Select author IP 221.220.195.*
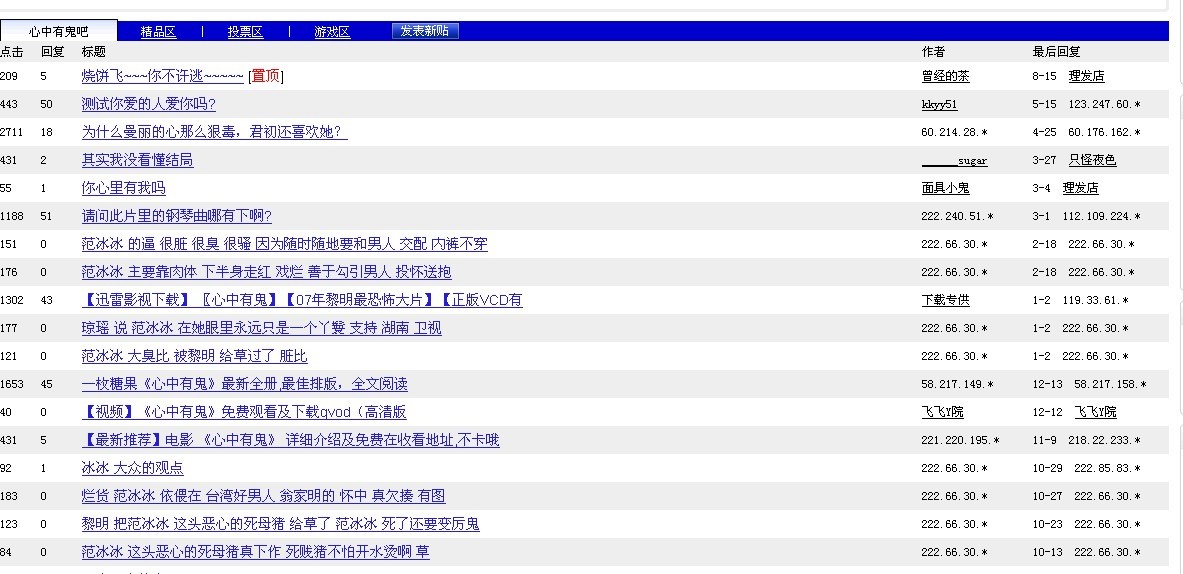The width and height of the screenshot is (1183, 574). (960, 440)
